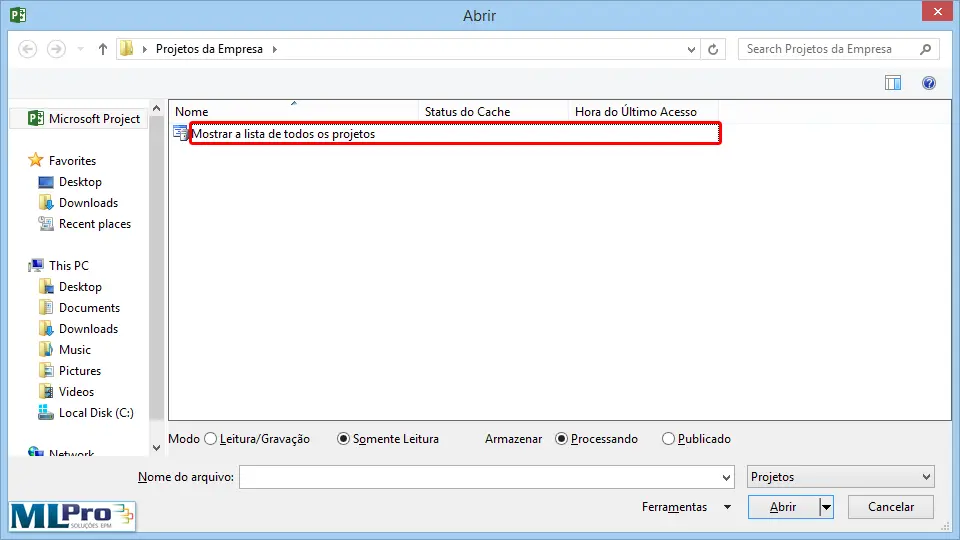The image size is (960, 540).
Task: Sort by the Status do Cache column
Action: click(x=493, y=111)
